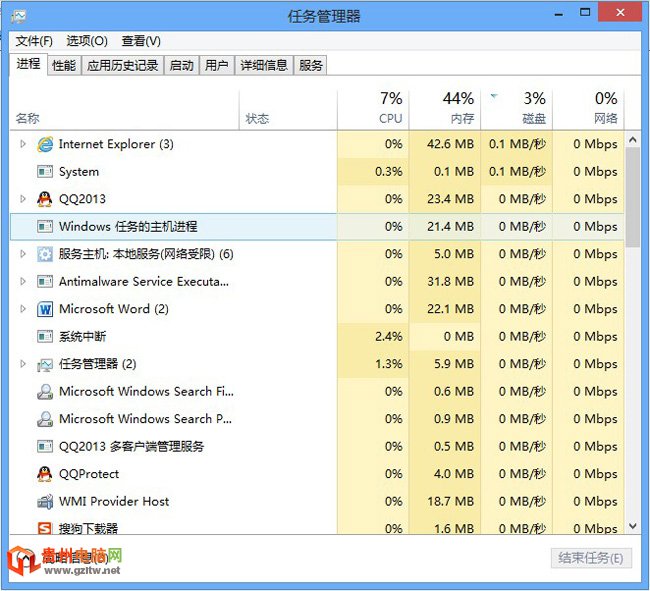Click the 18.7 MB memory value
650x591 pixels.
click(450, 501)
